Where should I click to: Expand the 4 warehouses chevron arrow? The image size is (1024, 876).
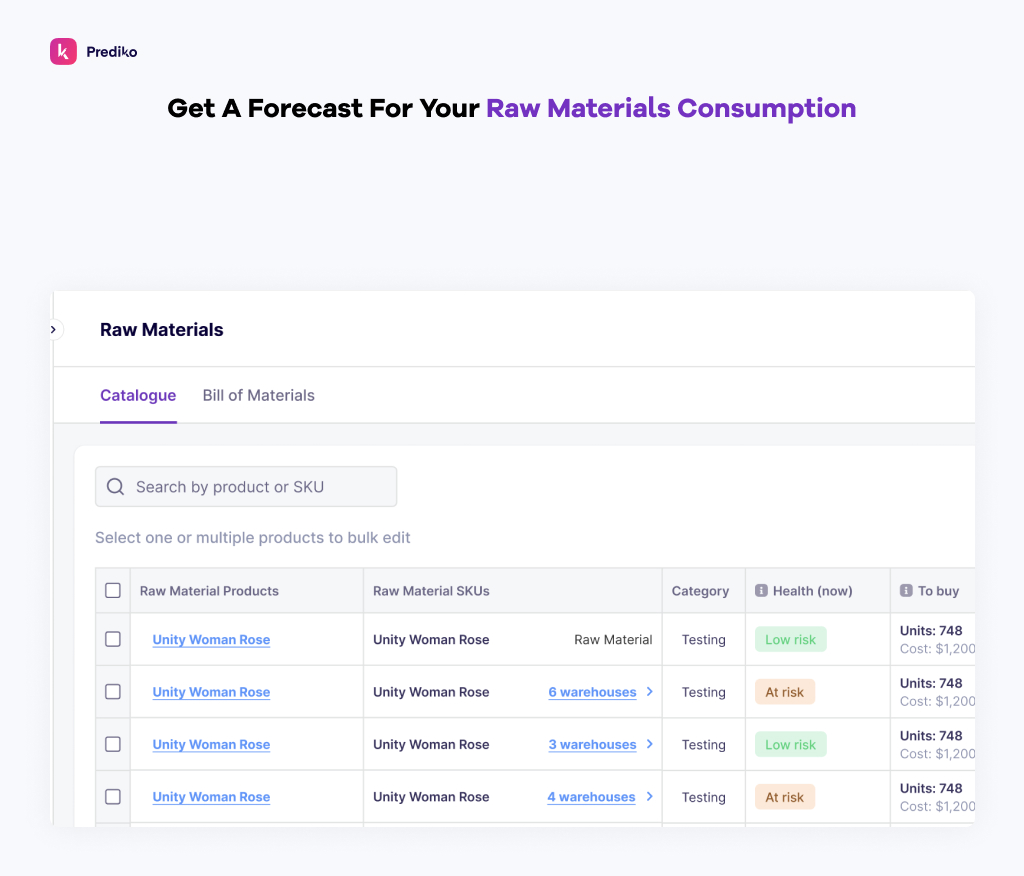pyautogui.click(x=650, y=797)
